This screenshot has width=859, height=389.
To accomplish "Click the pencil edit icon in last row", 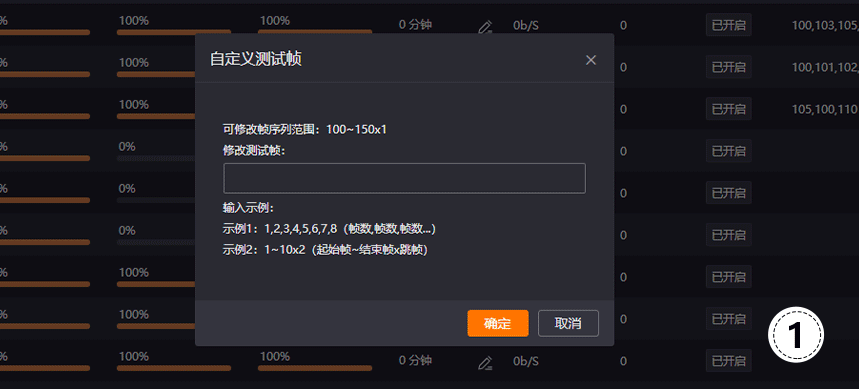I will (485, 363).
